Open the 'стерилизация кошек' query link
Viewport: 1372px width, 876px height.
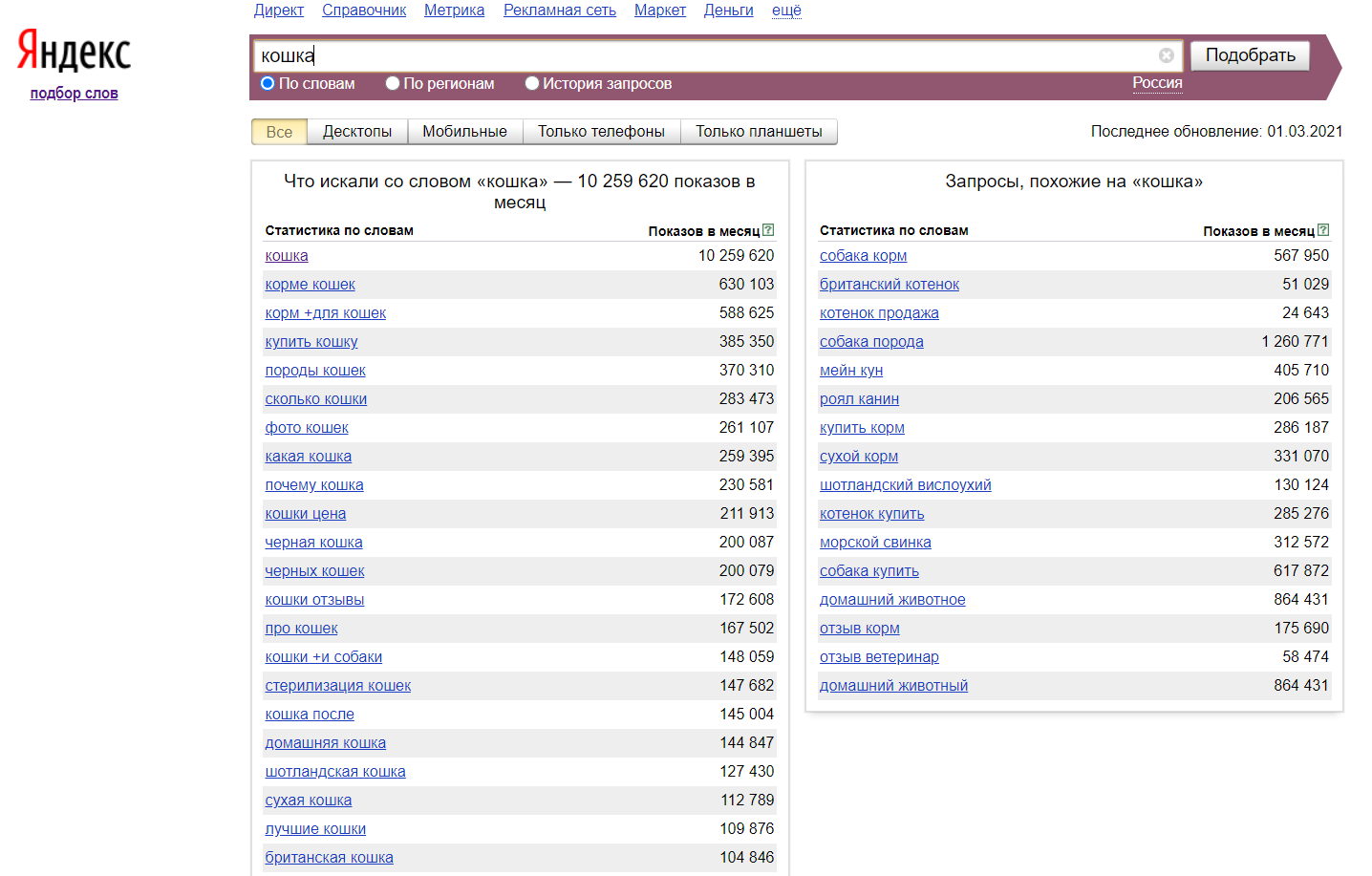click(x=338, y=686)
